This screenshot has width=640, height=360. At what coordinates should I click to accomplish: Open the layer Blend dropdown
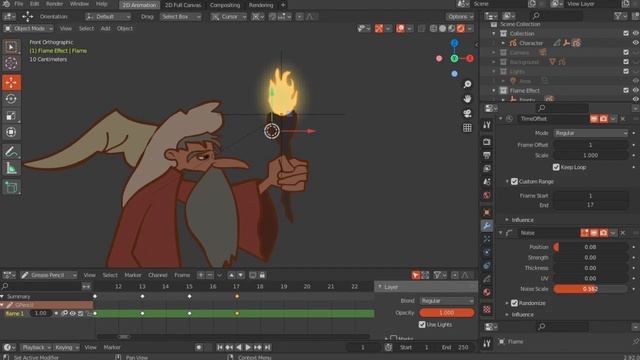coord(447,301)
